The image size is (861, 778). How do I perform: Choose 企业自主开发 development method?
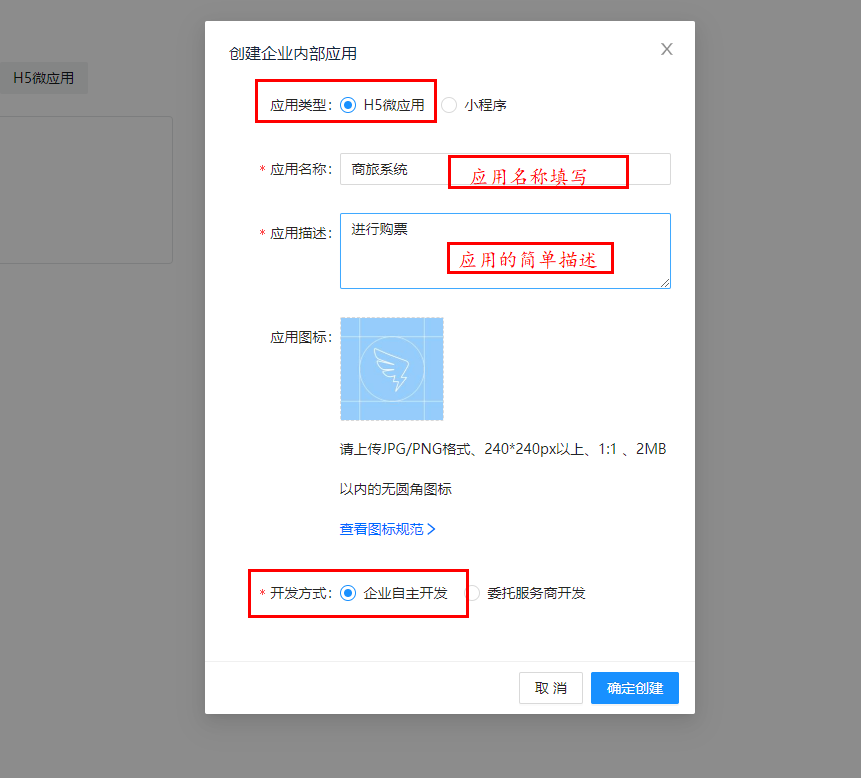(348, 593)
